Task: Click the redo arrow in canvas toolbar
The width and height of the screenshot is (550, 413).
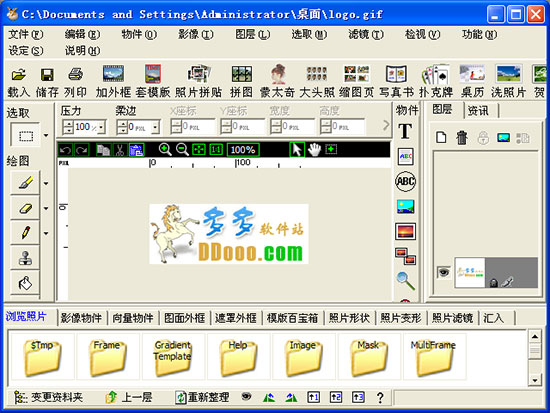Action: 81,150
